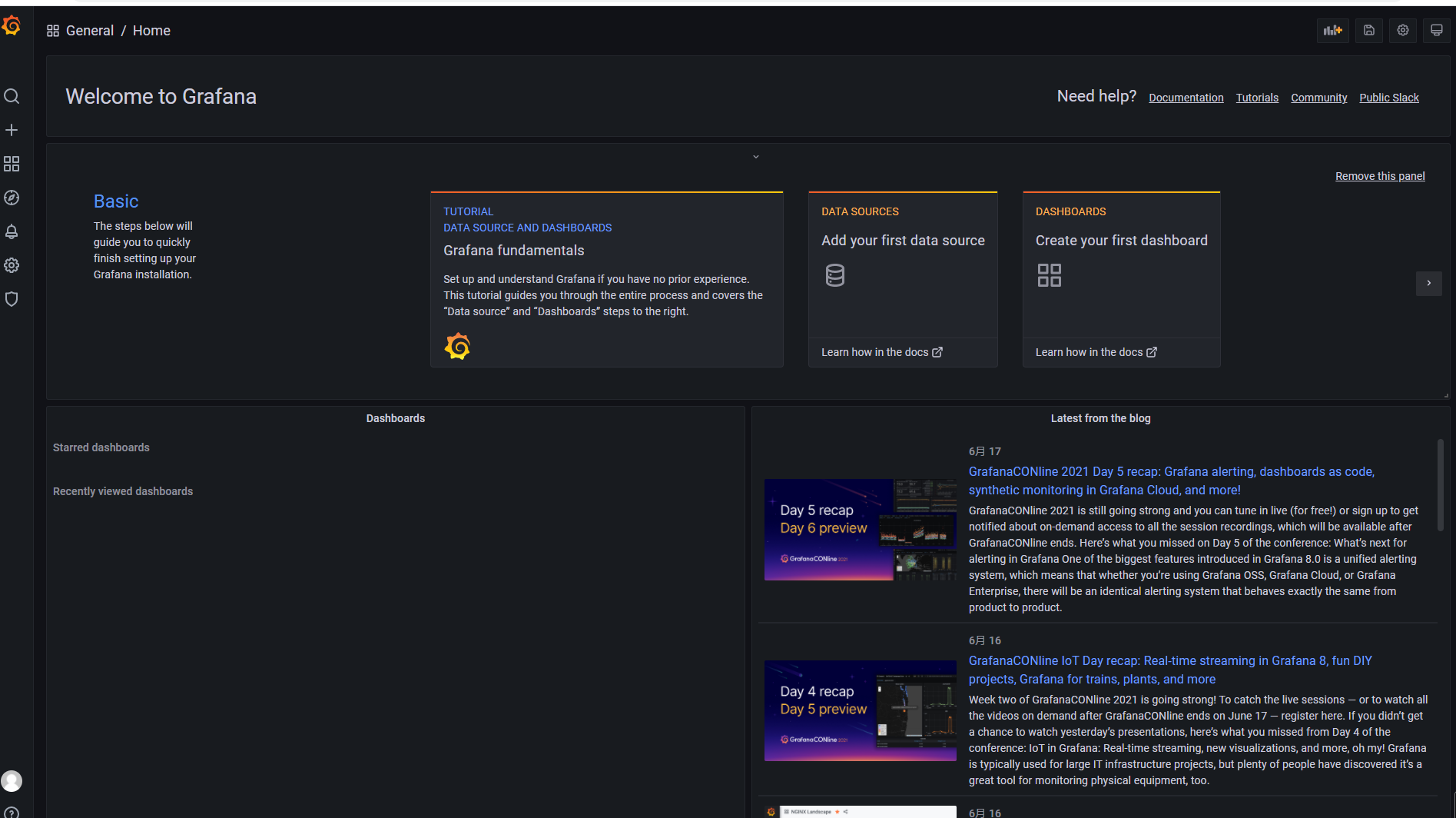The image size is (1456, 818).
Task: Open the Help question mark icon
Action: 12,812
